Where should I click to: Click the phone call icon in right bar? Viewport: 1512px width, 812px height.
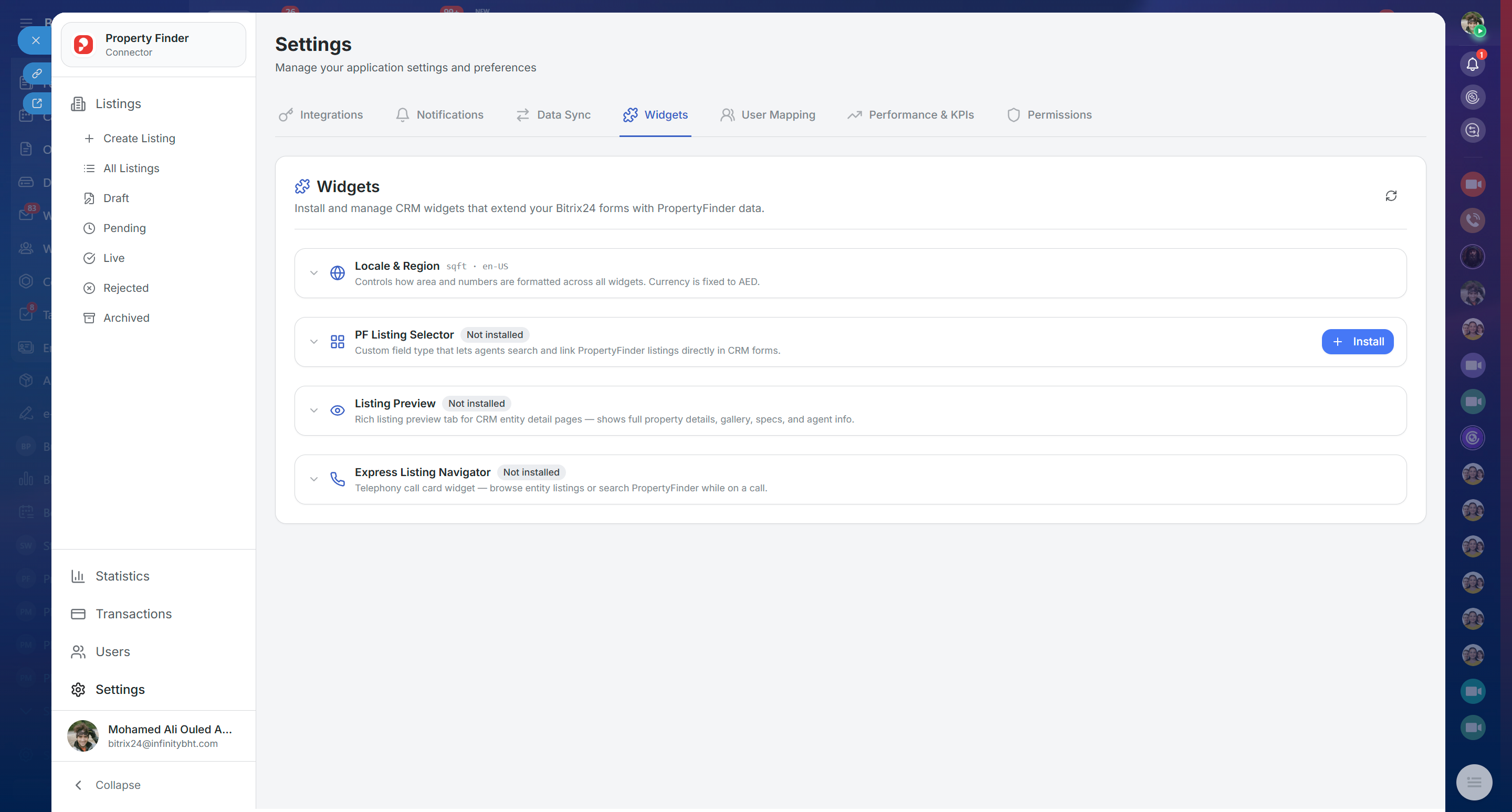coord(1472,220)
